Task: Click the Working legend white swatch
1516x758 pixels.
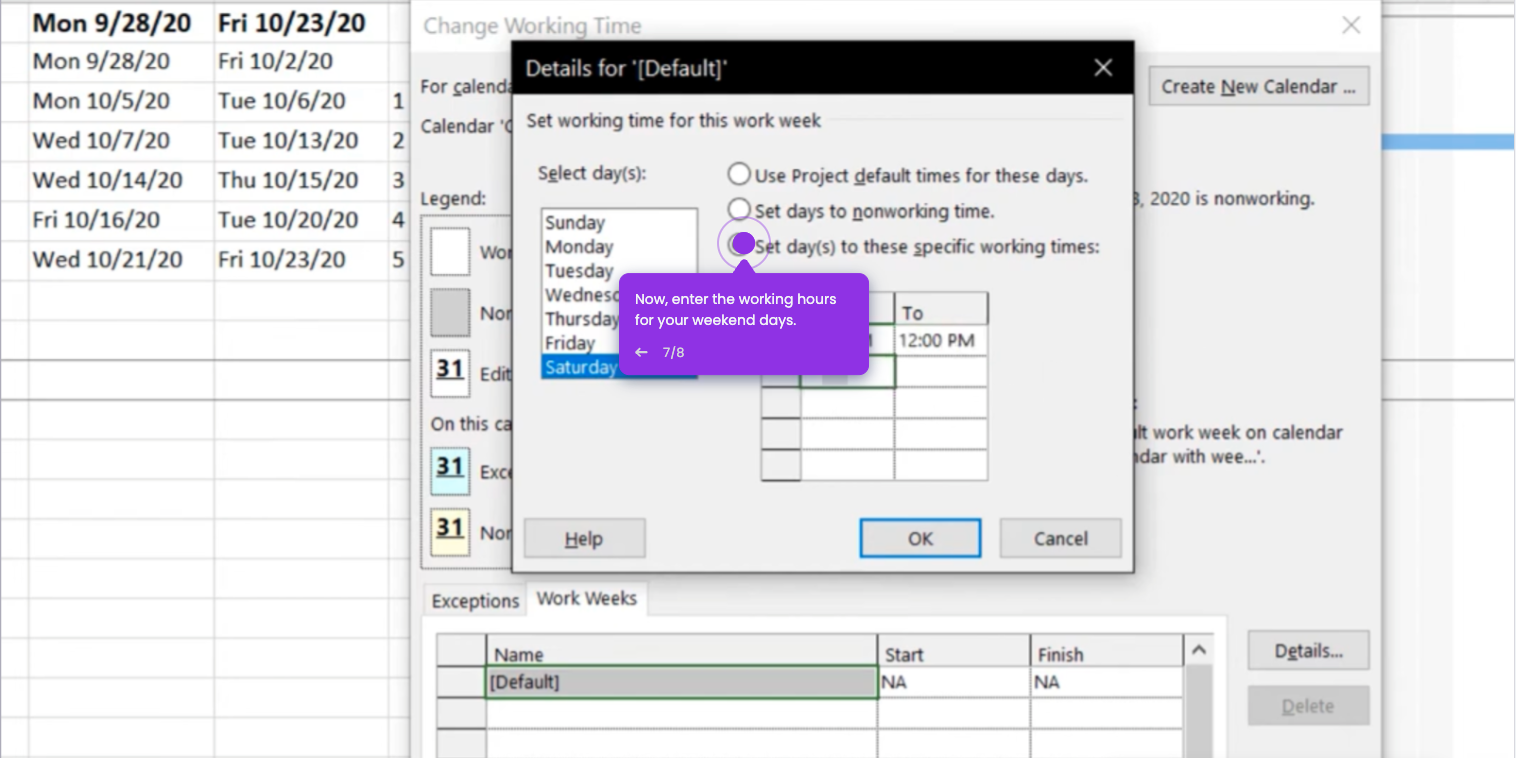Action: 450,251
